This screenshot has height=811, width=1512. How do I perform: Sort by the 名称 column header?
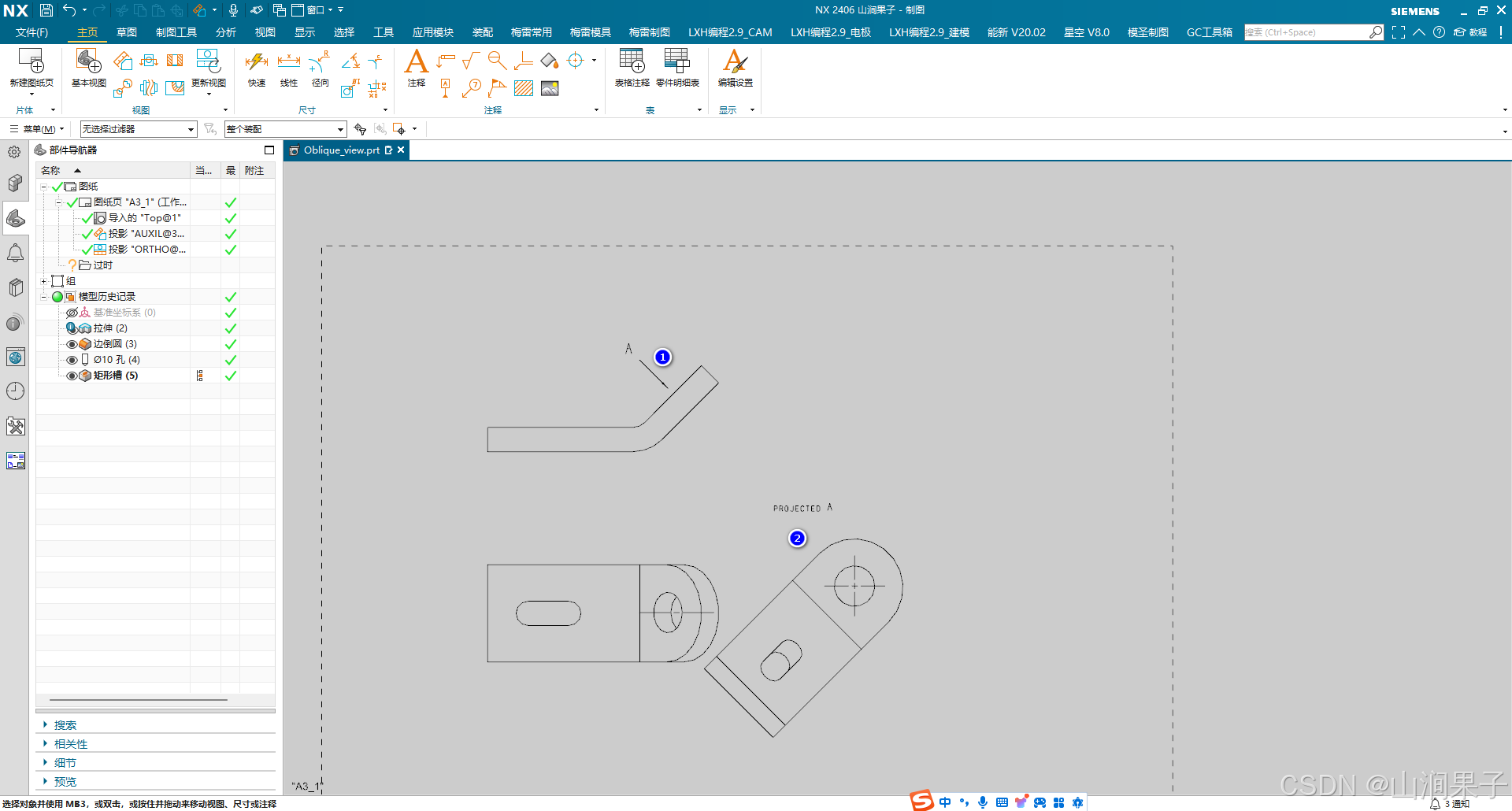coord(113,171)
